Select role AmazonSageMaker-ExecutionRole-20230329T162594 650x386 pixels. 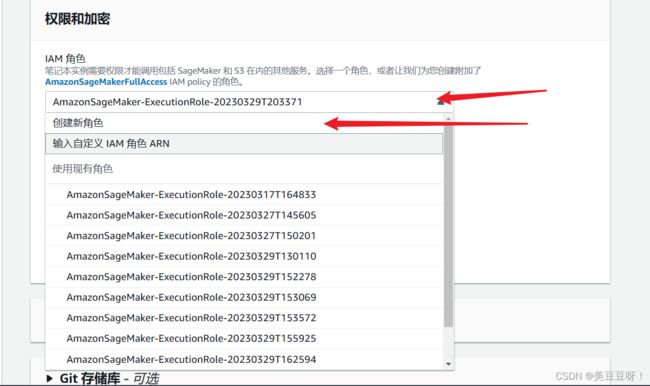(x=244, y=359)
